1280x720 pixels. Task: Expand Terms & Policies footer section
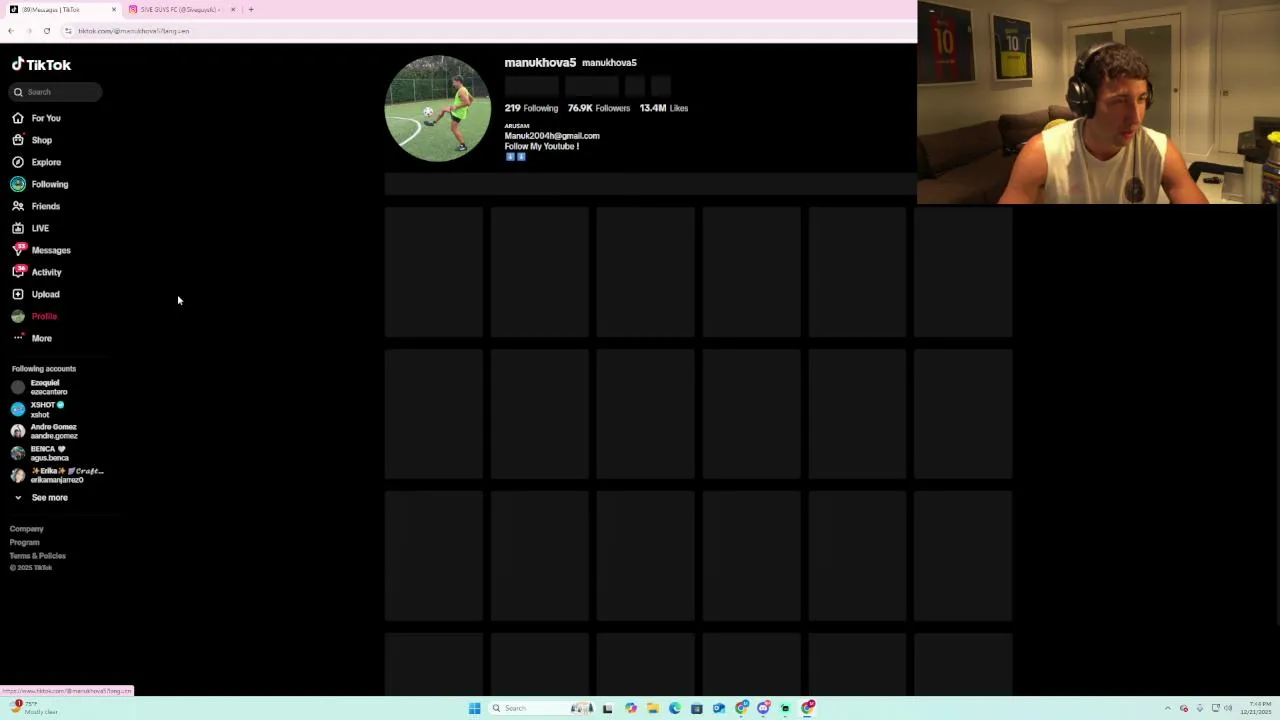(x=38, y=556)
